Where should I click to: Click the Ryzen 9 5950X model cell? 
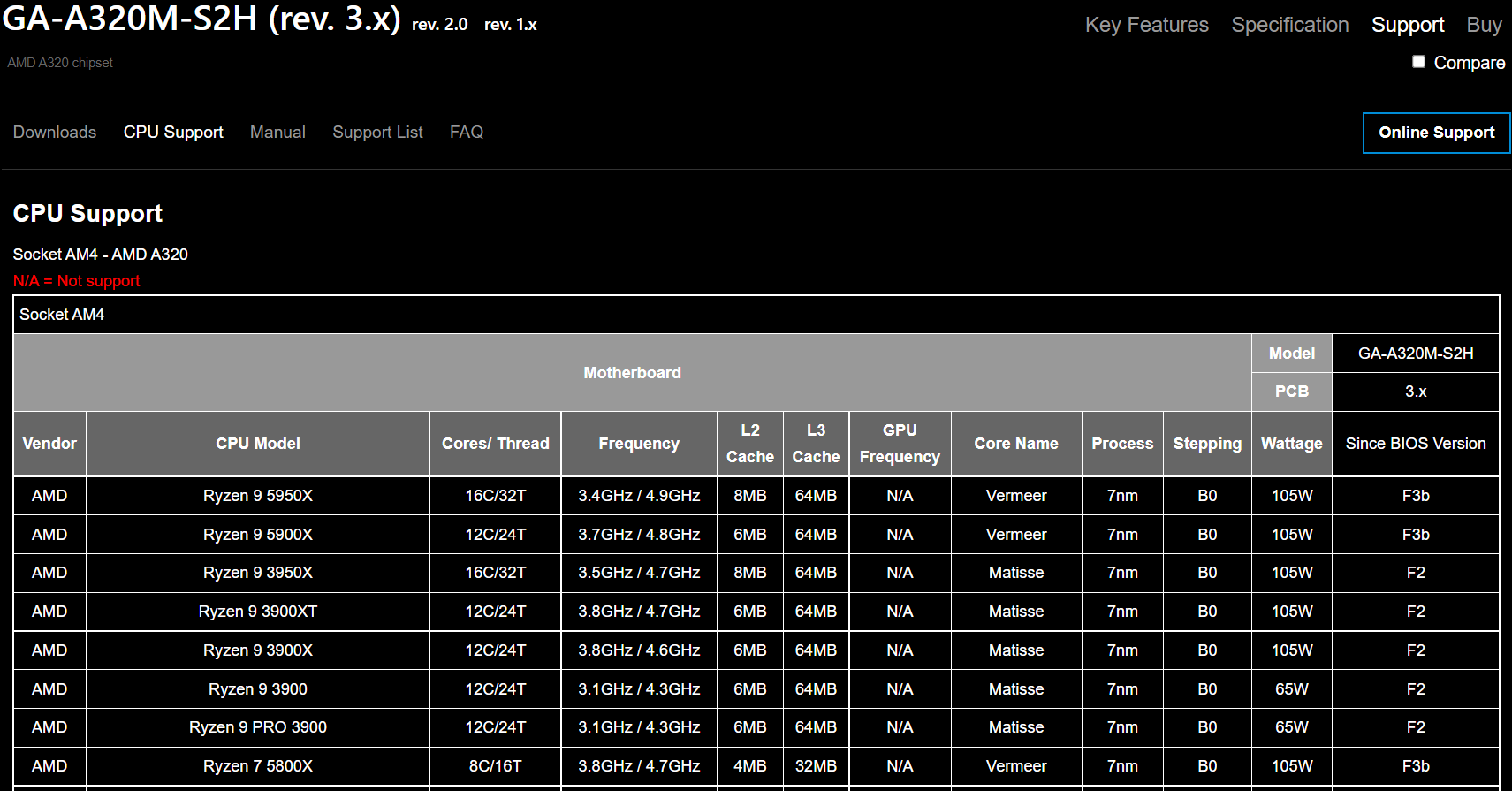pyautogui.click(x=258, y=496)
